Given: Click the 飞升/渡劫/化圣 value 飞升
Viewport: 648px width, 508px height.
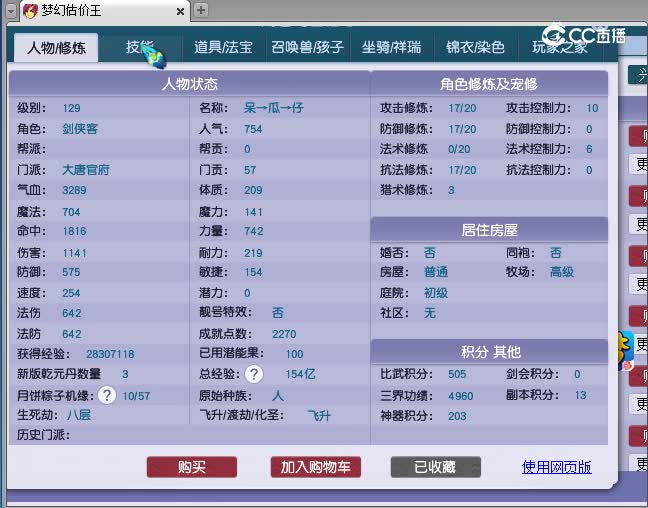Looking at the screenshot, I should pyautogui.click(x=319, y=415).
